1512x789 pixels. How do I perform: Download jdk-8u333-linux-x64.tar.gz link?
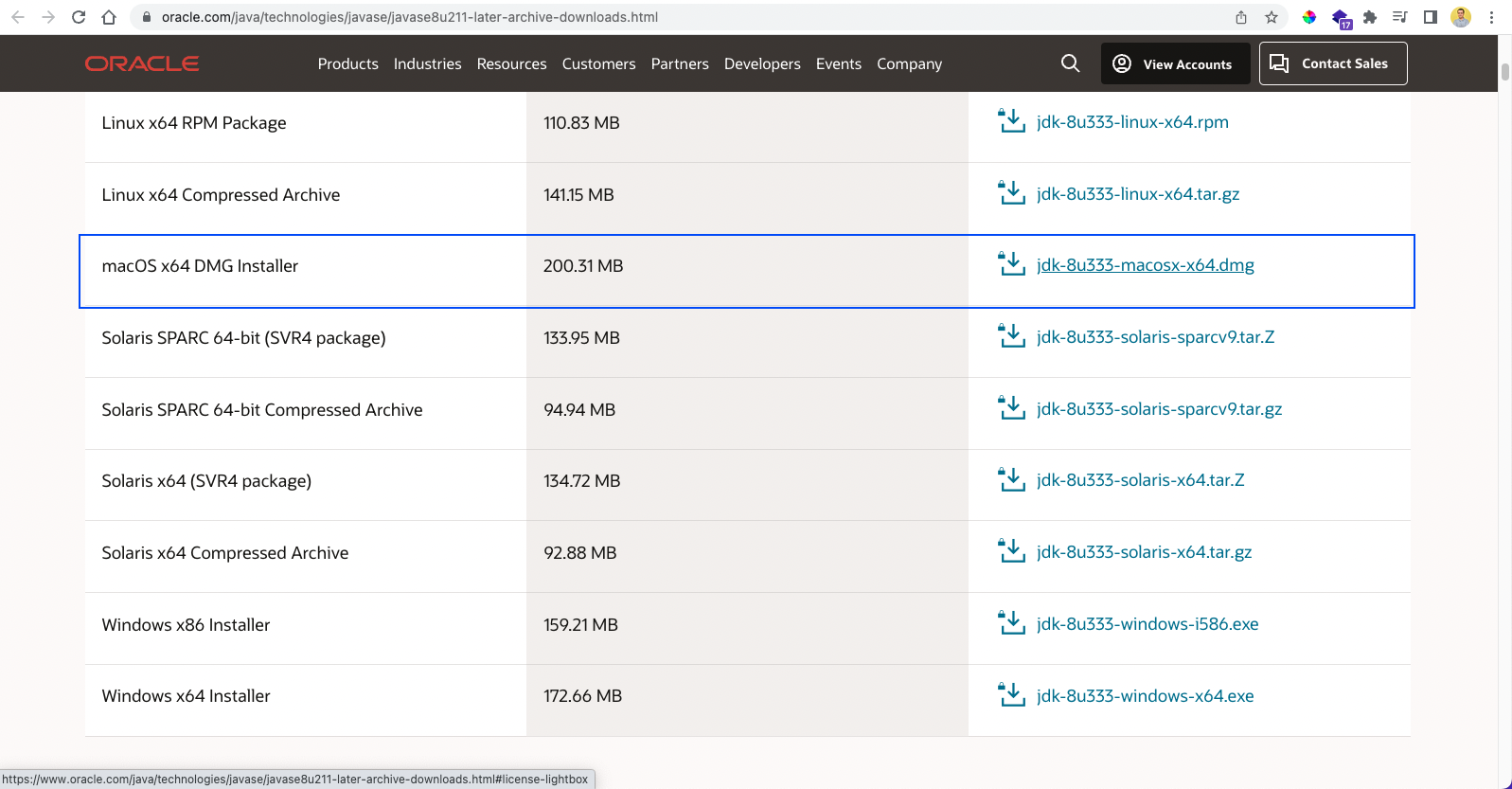(x=1138, y=194)
